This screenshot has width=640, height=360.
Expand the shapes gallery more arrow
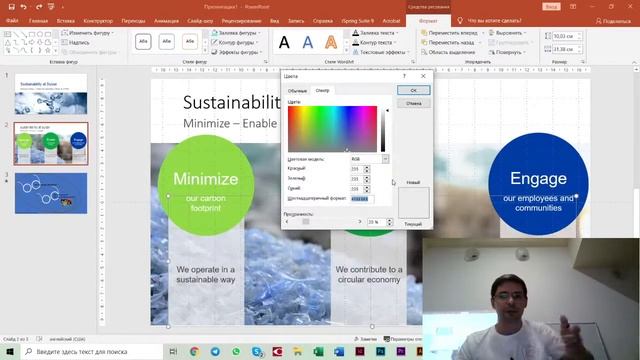(56, 51)
